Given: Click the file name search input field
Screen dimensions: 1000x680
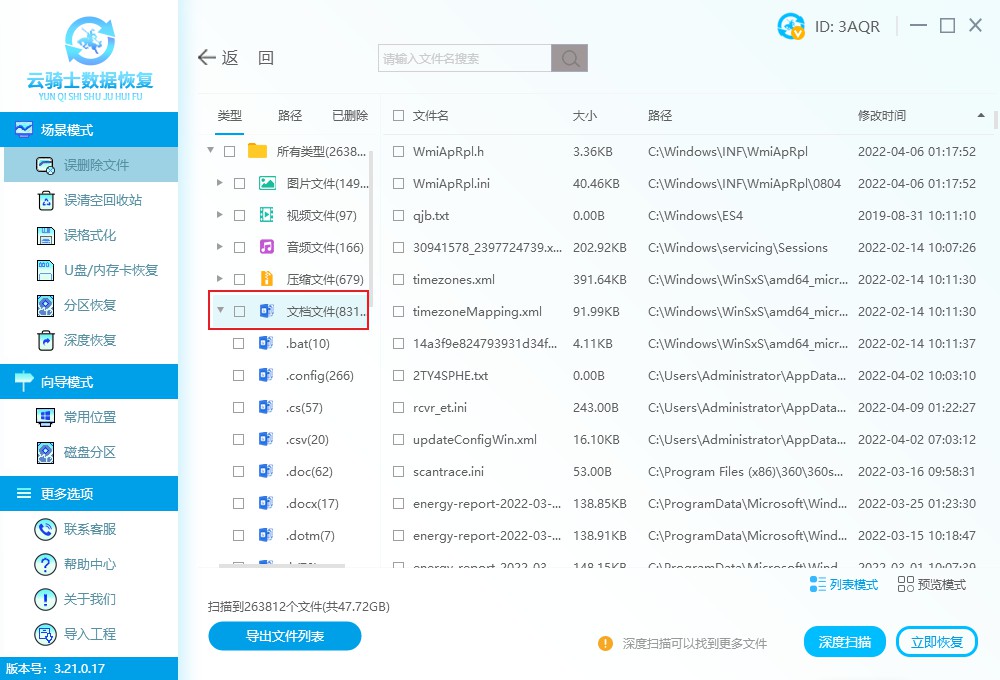Looking at the screenshot, I should click(x=460, y=57).
